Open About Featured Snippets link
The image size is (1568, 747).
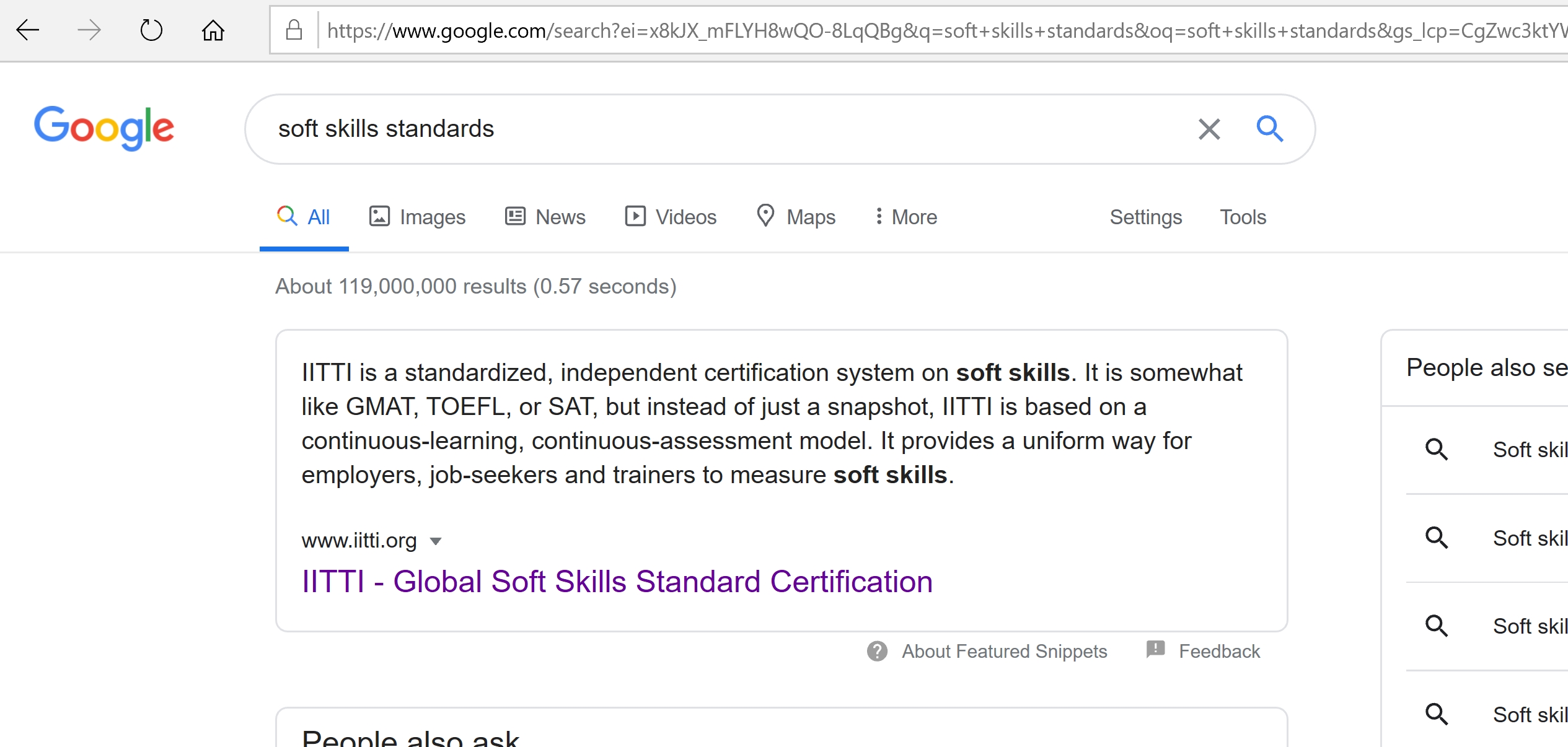[x=1004, y=651]
